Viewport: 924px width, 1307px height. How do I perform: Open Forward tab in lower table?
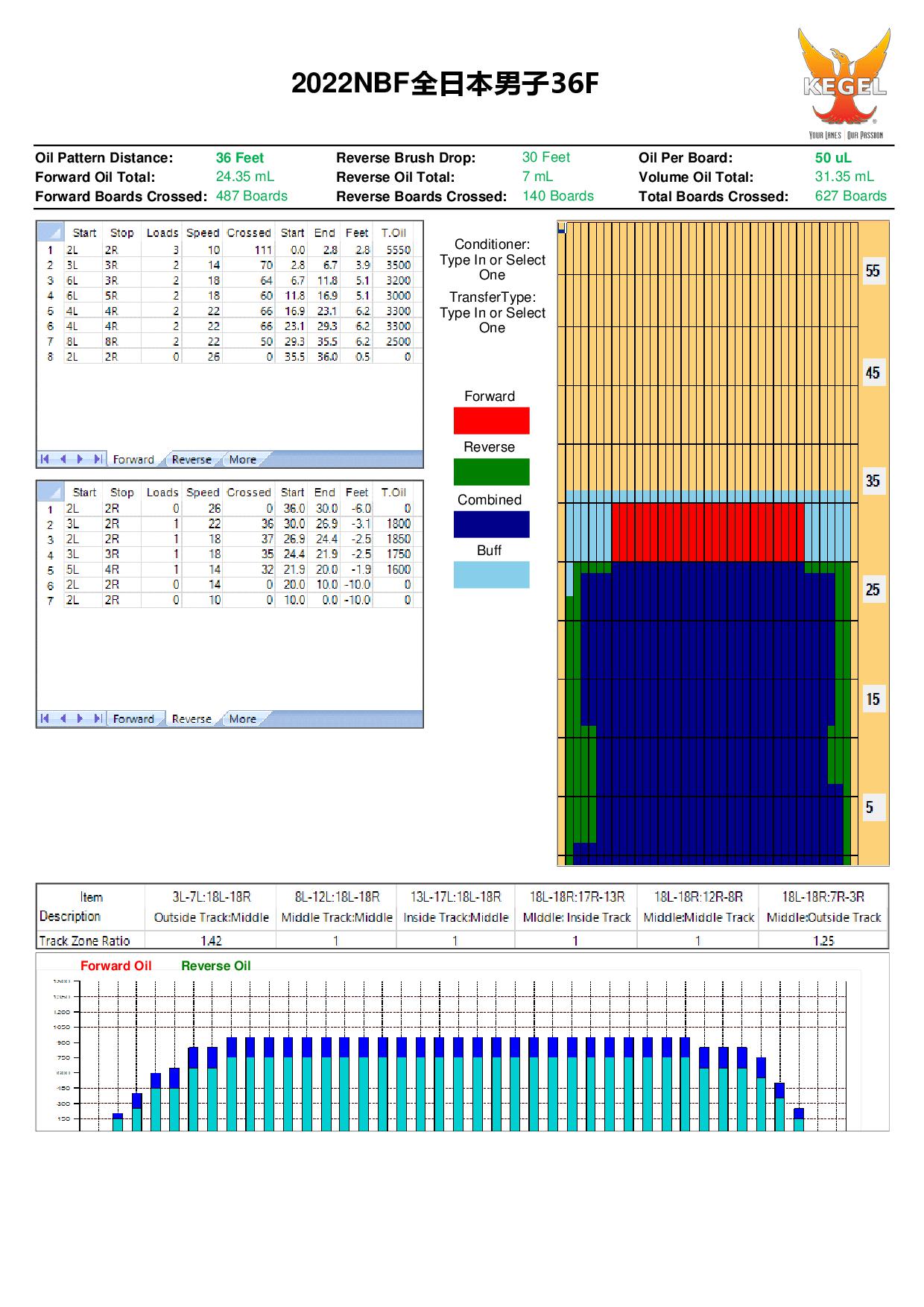click(x=133, y=719)
